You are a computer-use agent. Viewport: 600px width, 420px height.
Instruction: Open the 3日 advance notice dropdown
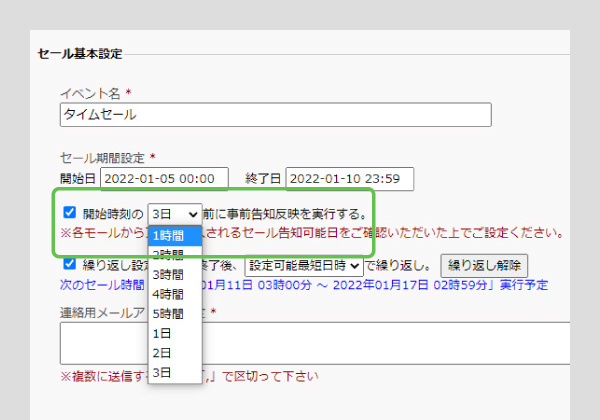(175, 214)
